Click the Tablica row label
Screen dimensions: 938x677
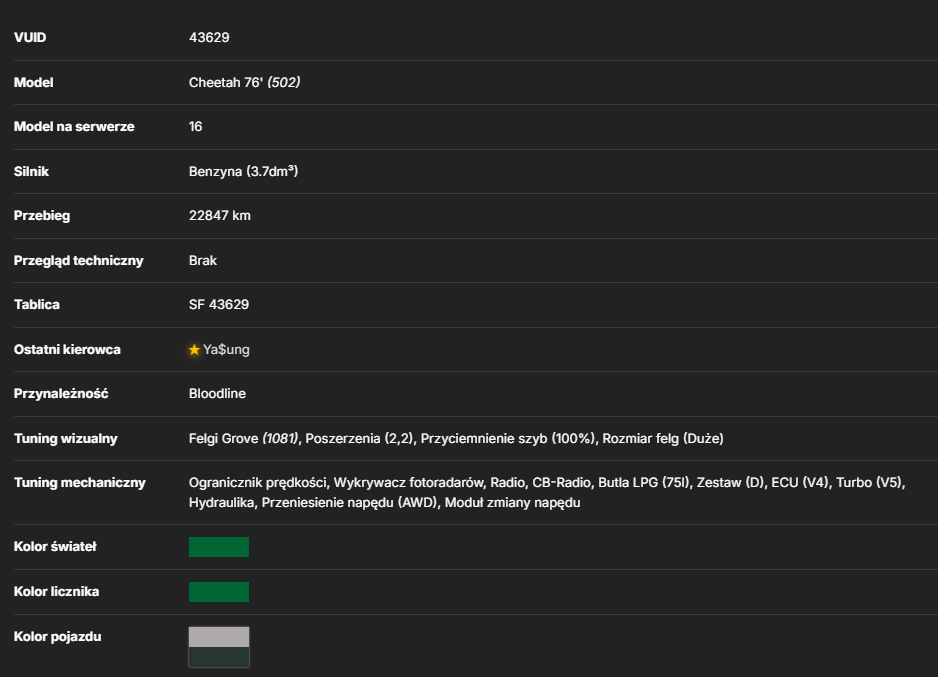pyautogui.click(x=36, y=305)
